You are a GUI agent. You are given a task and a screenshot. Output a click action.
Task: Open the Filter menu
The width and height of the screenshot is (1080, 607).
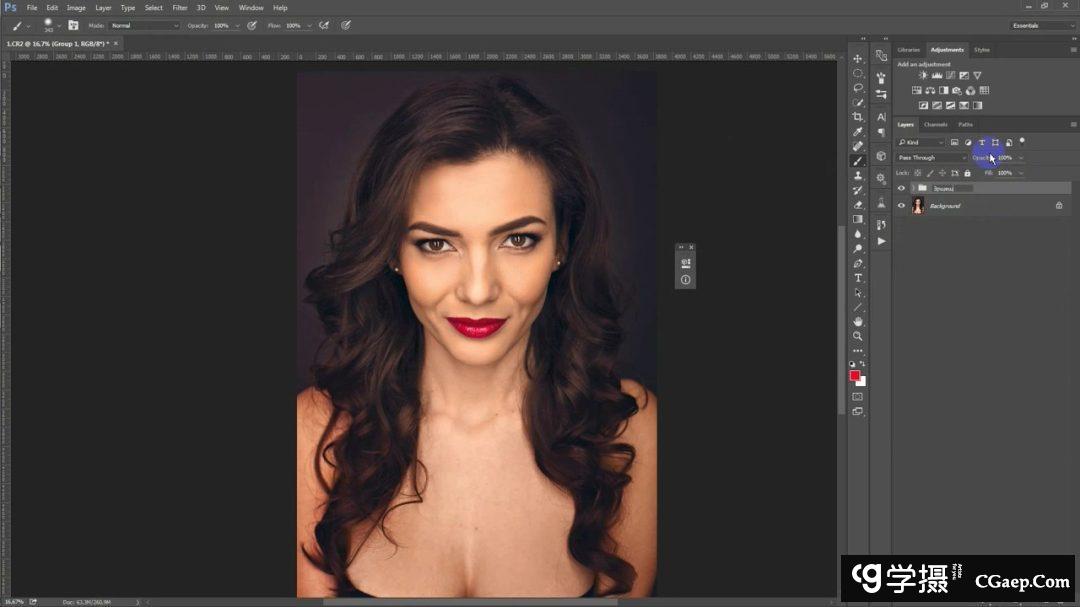[180, 8]
